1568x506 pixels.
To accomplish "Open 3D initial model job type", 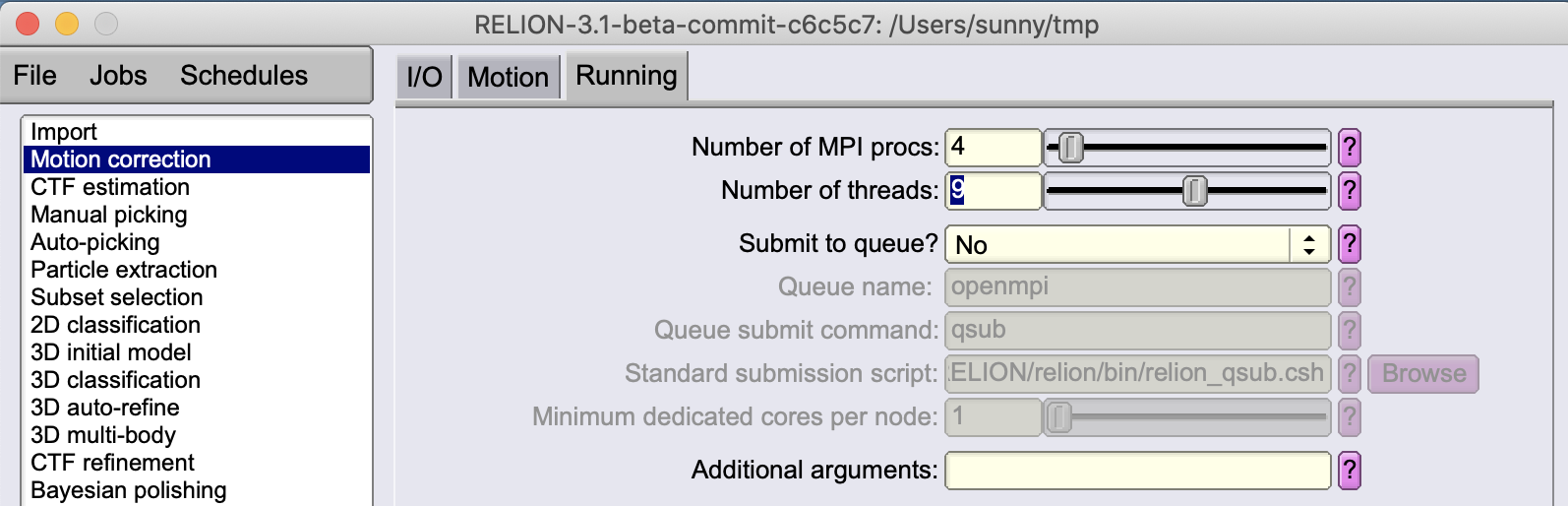I will pyautogui.click(x=197, y=352).
